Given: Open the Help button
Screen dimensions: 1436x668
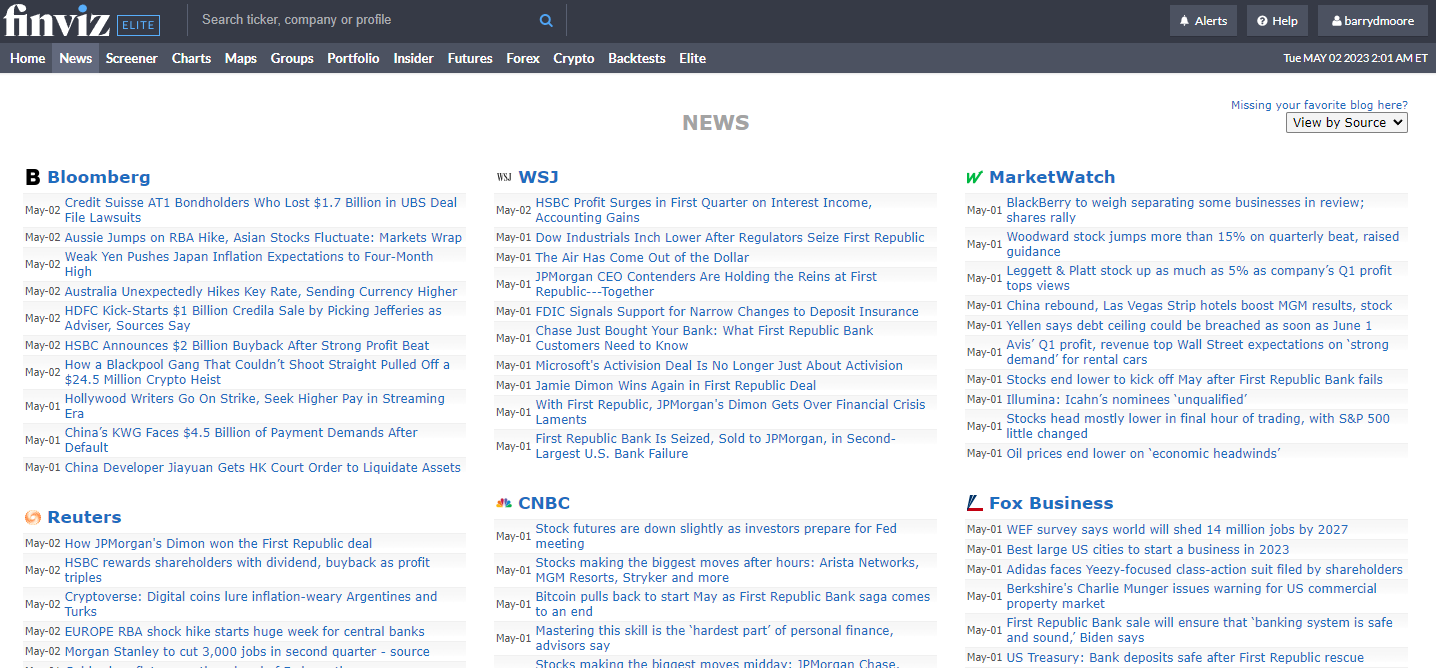Looking at the screenshot, I should pyautogui.click(x=1277, y=21).
